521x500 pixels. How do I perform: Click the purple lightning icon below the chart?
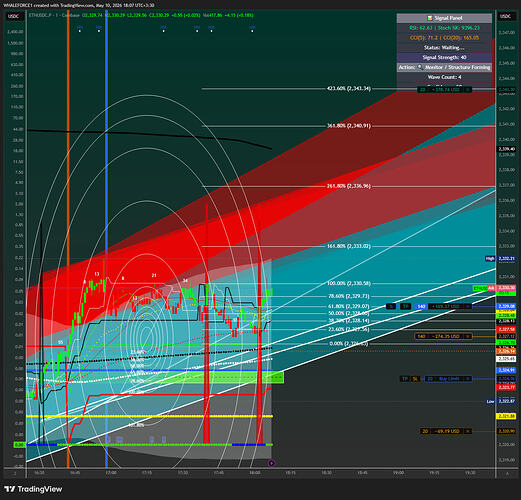271,463
